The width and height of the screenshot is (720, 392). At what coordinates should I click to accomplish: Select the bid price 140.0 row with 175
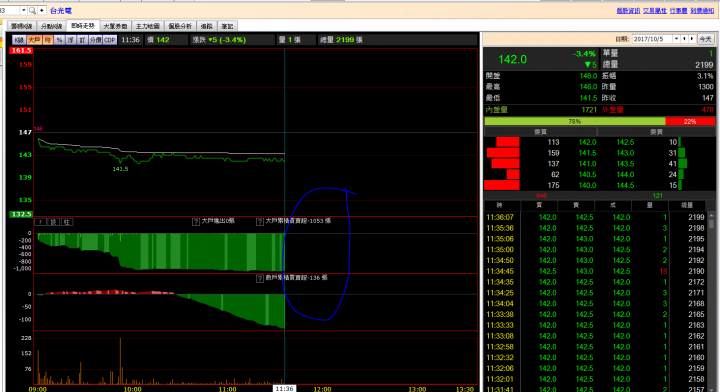point(541,185)
